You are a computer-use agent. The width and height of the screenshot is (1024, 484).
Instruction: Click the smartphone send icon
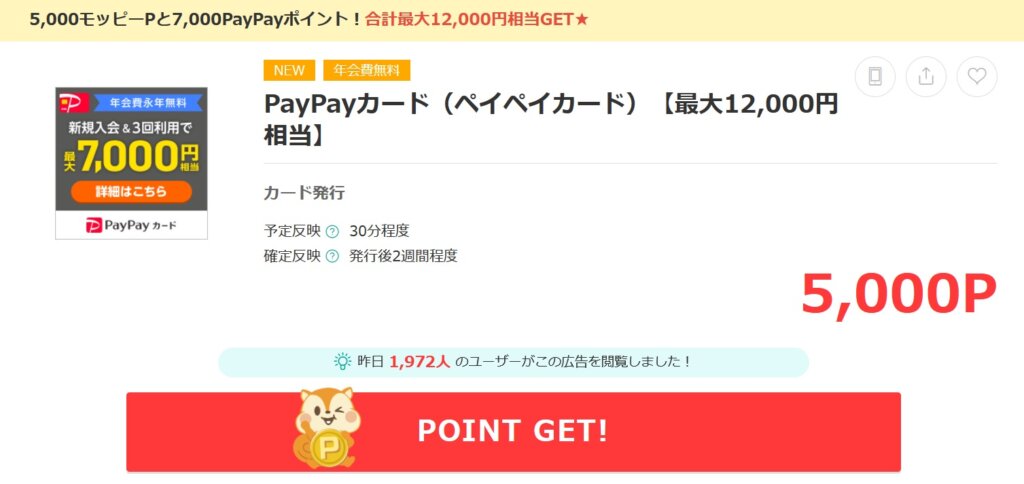[x=874, y=76]
